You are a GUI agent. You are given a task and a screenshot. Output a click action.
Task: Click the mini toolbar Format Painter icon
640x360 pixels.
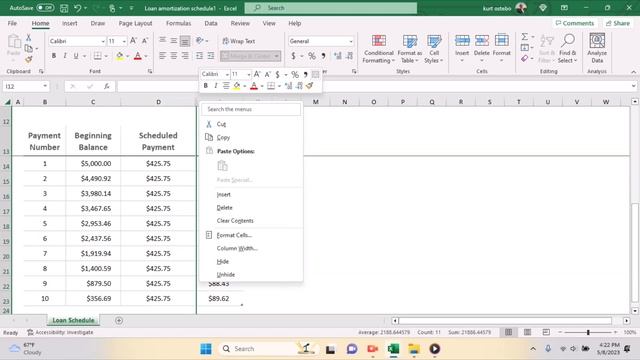310,86
